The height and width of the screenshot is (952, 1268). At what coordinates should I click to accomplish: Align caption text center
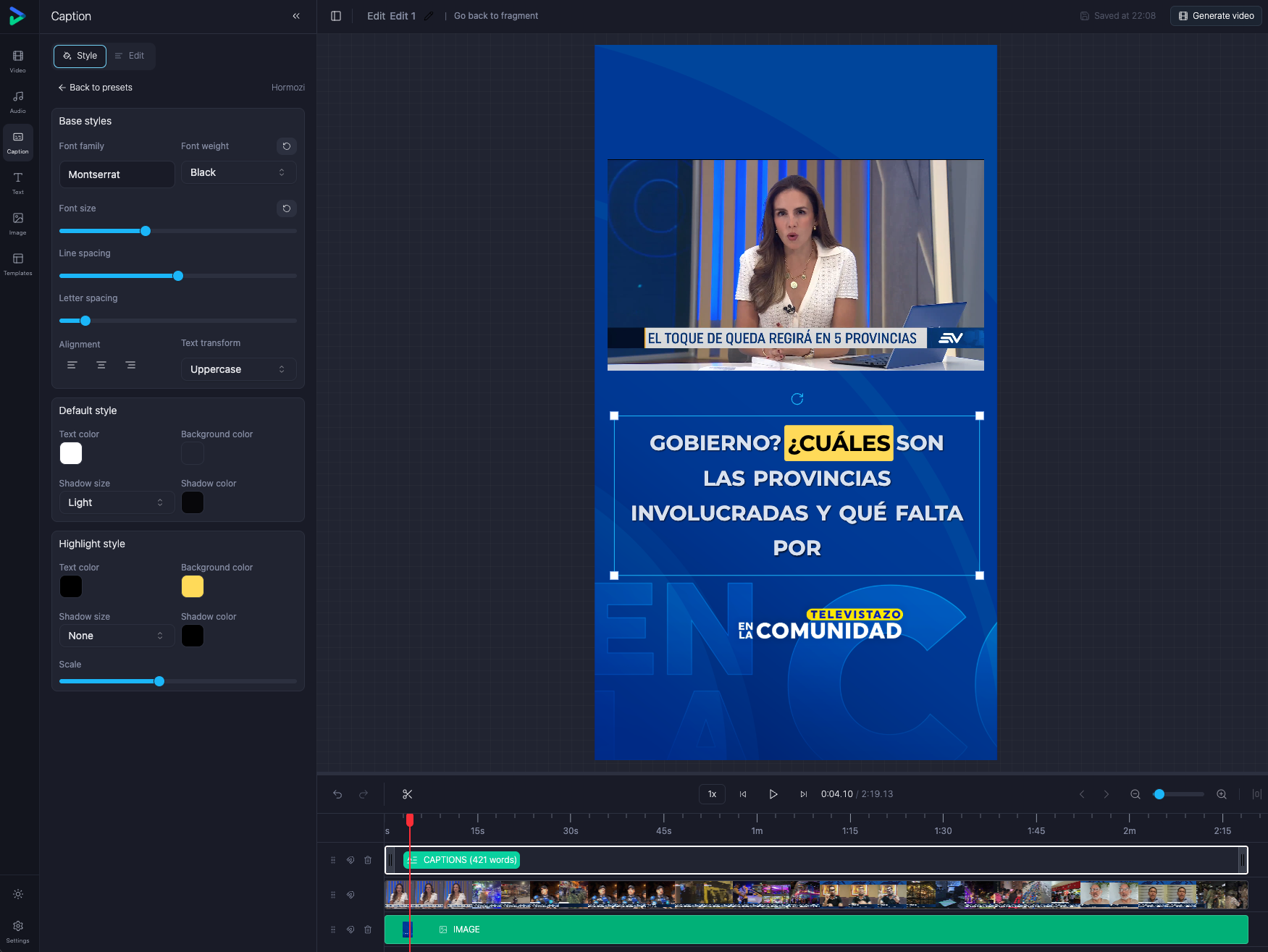(101, 365)
